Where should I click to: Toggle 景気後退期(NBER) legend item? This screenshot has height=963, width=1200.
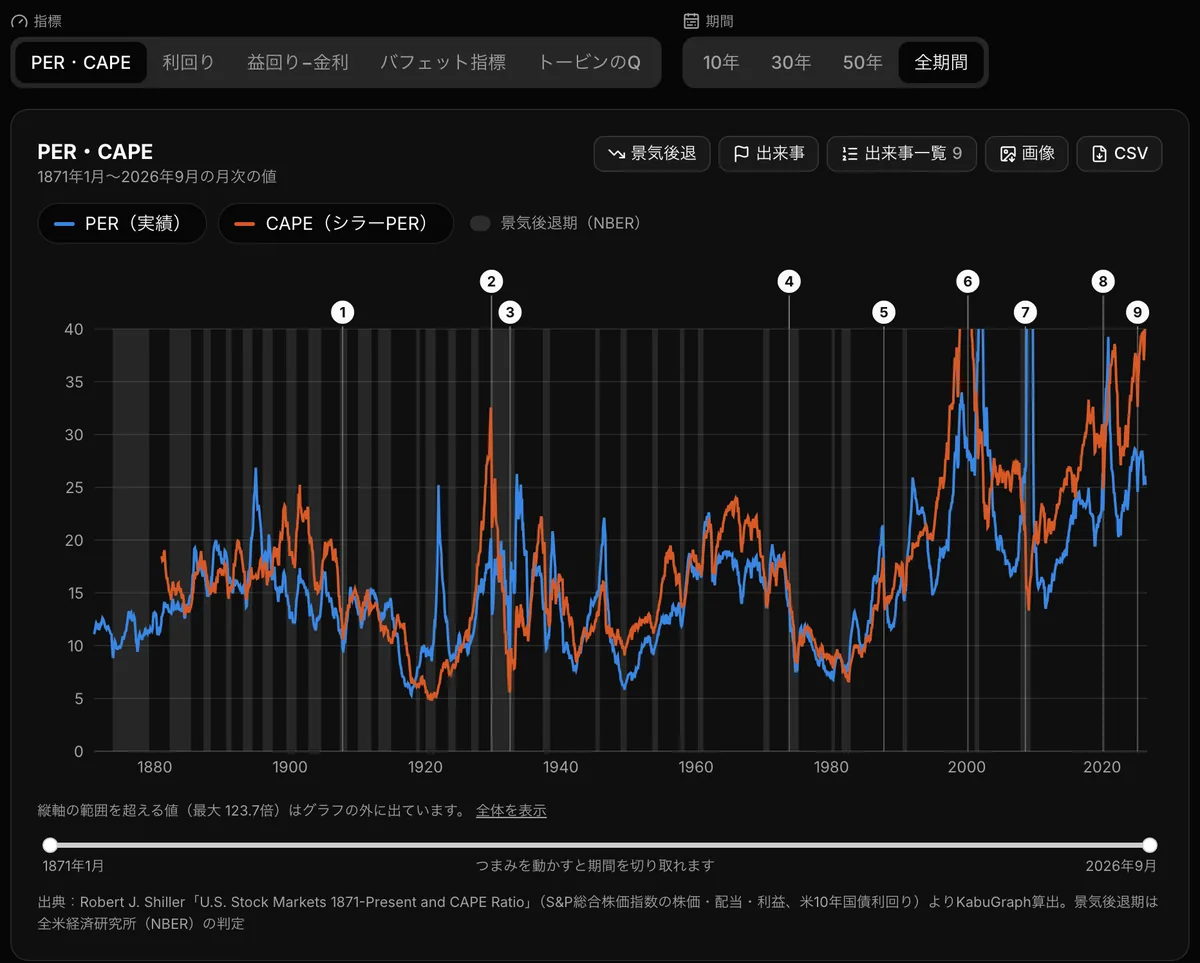click(x=556, y=223)
